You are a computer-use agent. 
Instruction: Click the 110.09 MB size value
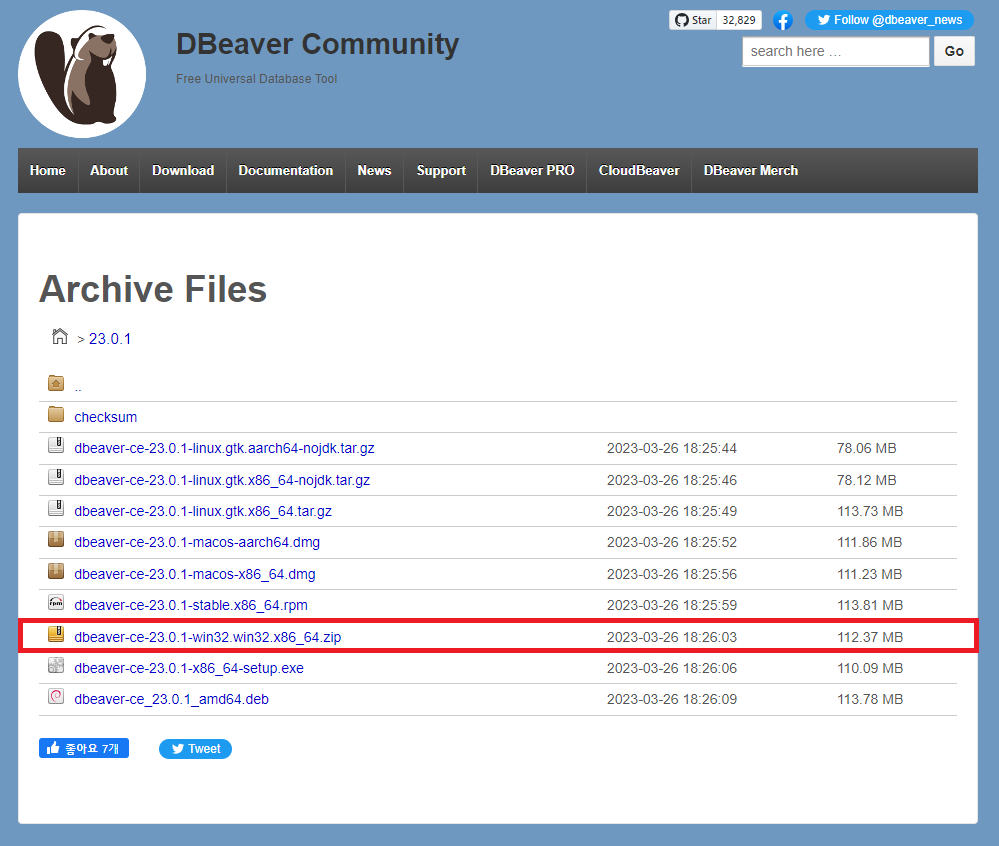point(870,668)
